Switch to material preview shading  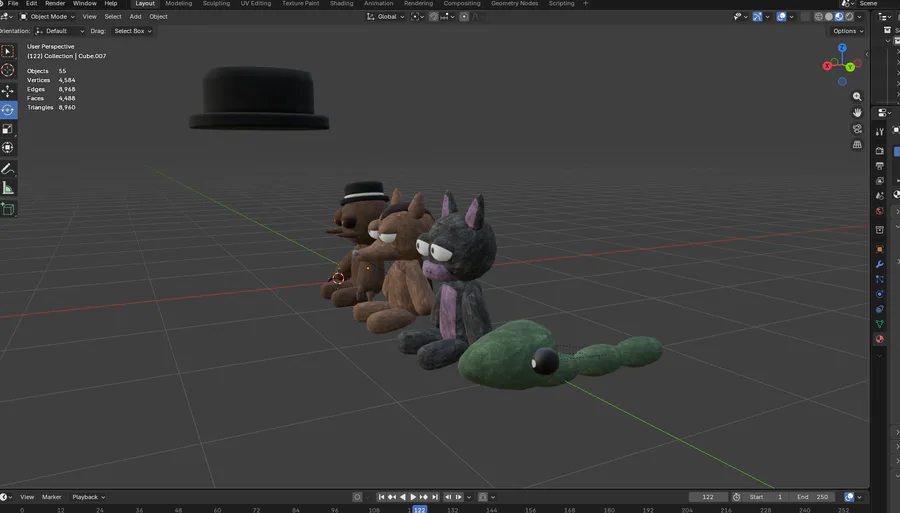pos(839,17)
